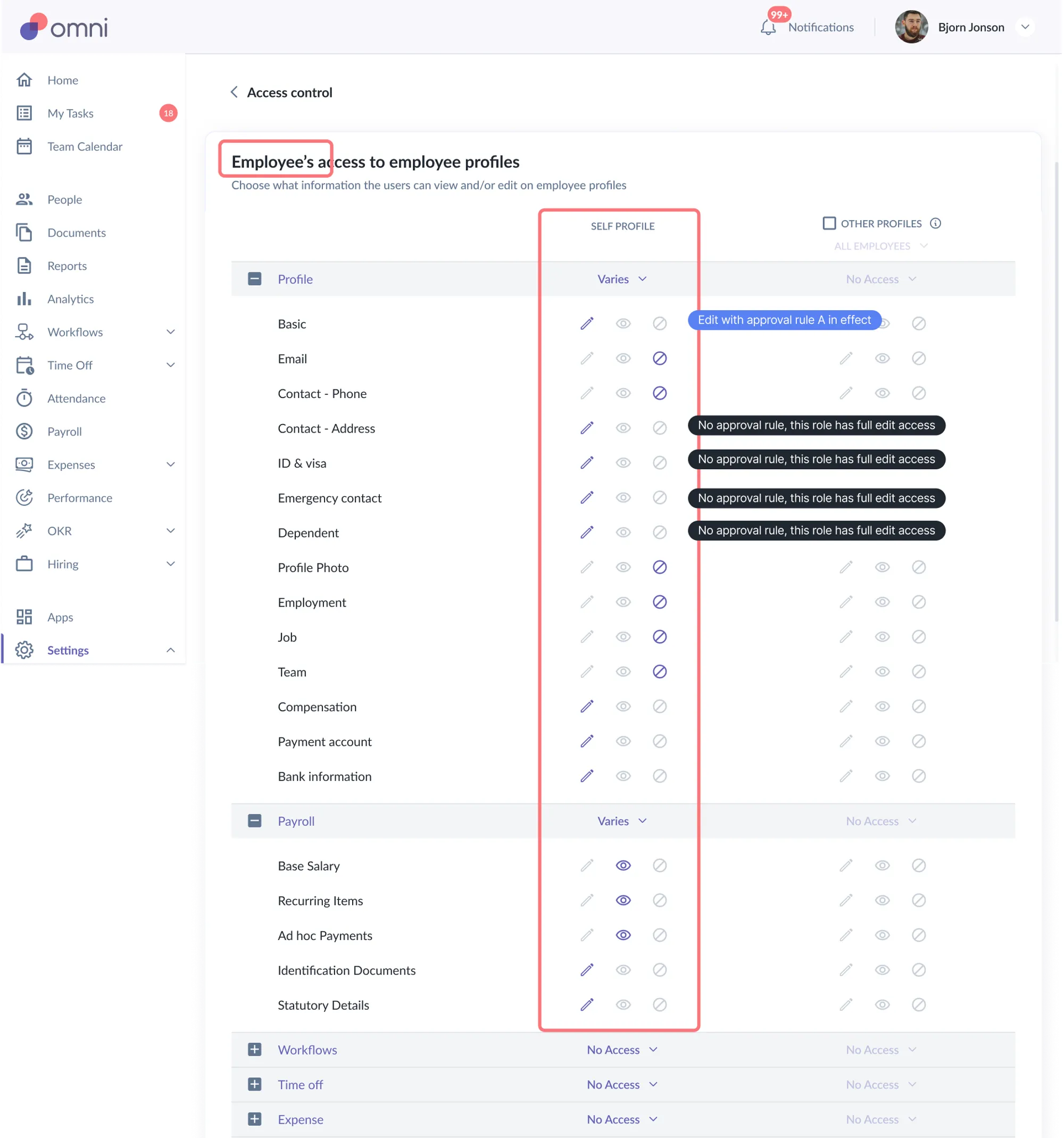Image resolution: width=1064 pixels, height=1138 pixels.
Task: Set no-access icon for Compensation self profile
Action: [659, 707]
